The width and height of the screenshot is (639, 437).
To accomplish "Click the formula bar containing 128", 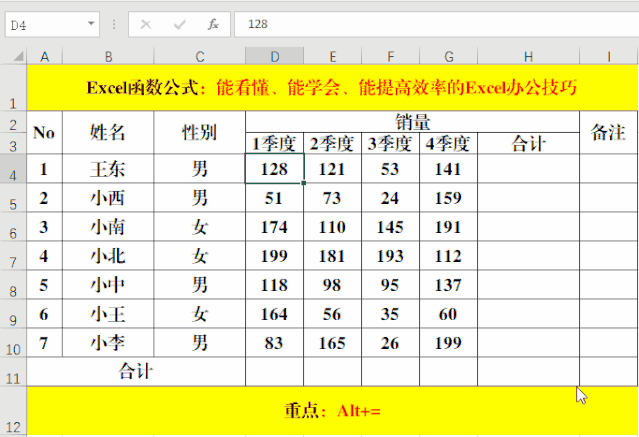I will point(430,23).
